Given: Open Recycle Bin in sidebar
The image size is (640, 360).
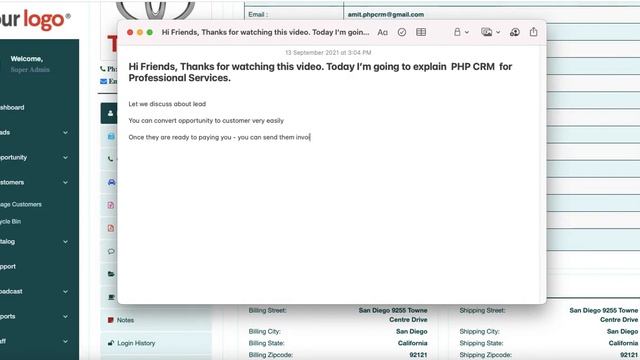Looking at the screenshot, I should point(11,221).
